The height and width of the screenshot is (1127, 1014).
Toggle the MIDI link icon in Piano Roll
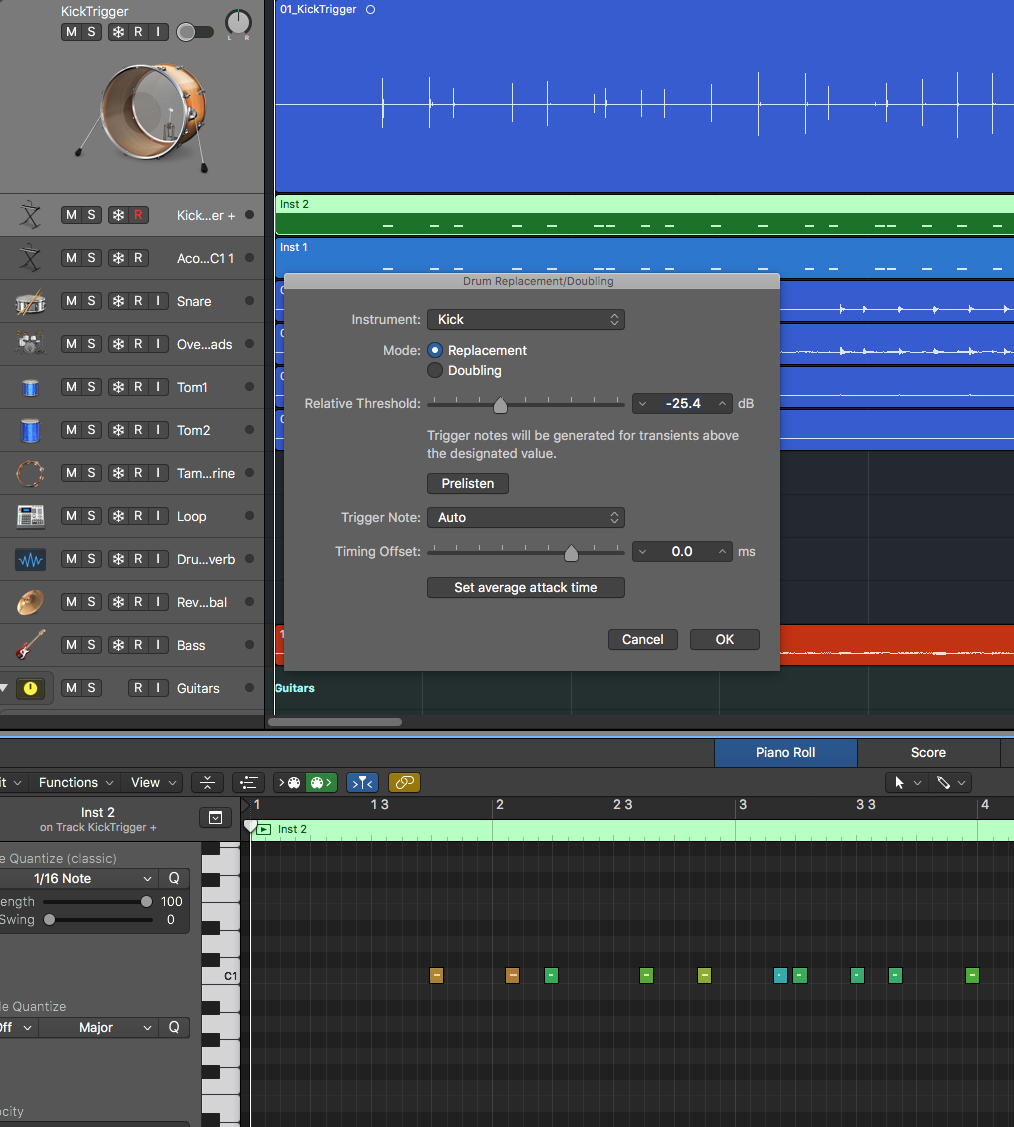403,783
